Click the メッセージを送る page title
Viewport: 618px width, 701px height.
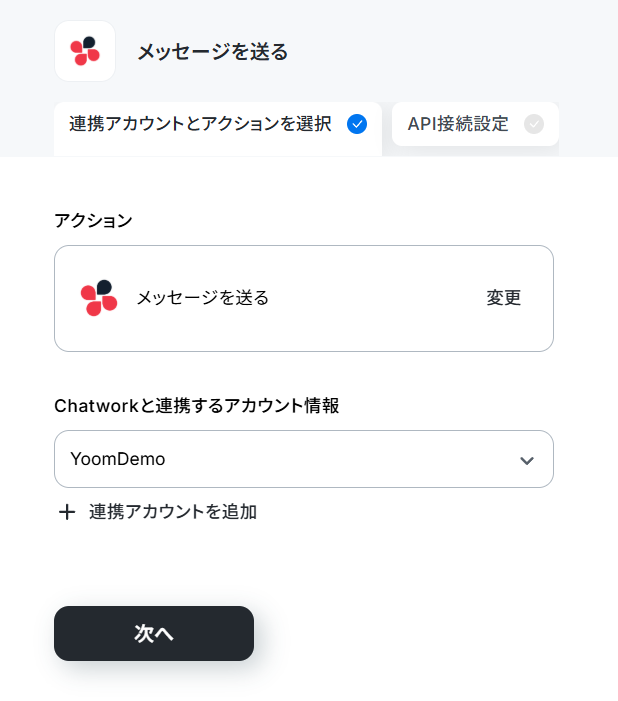pyautogui.click(x=213, y=52)
